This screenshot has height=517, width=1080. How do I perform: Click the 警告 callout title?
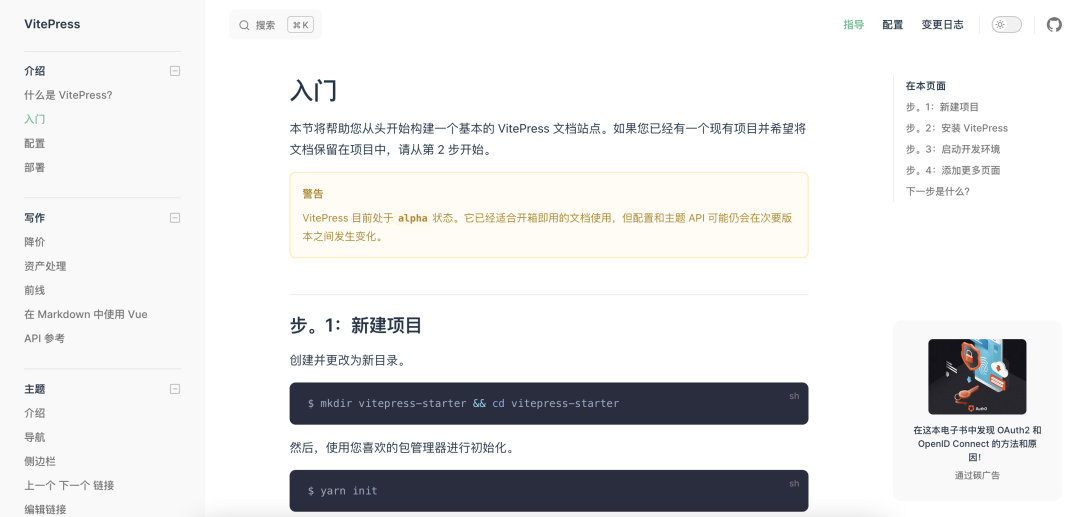click(313, 194)
